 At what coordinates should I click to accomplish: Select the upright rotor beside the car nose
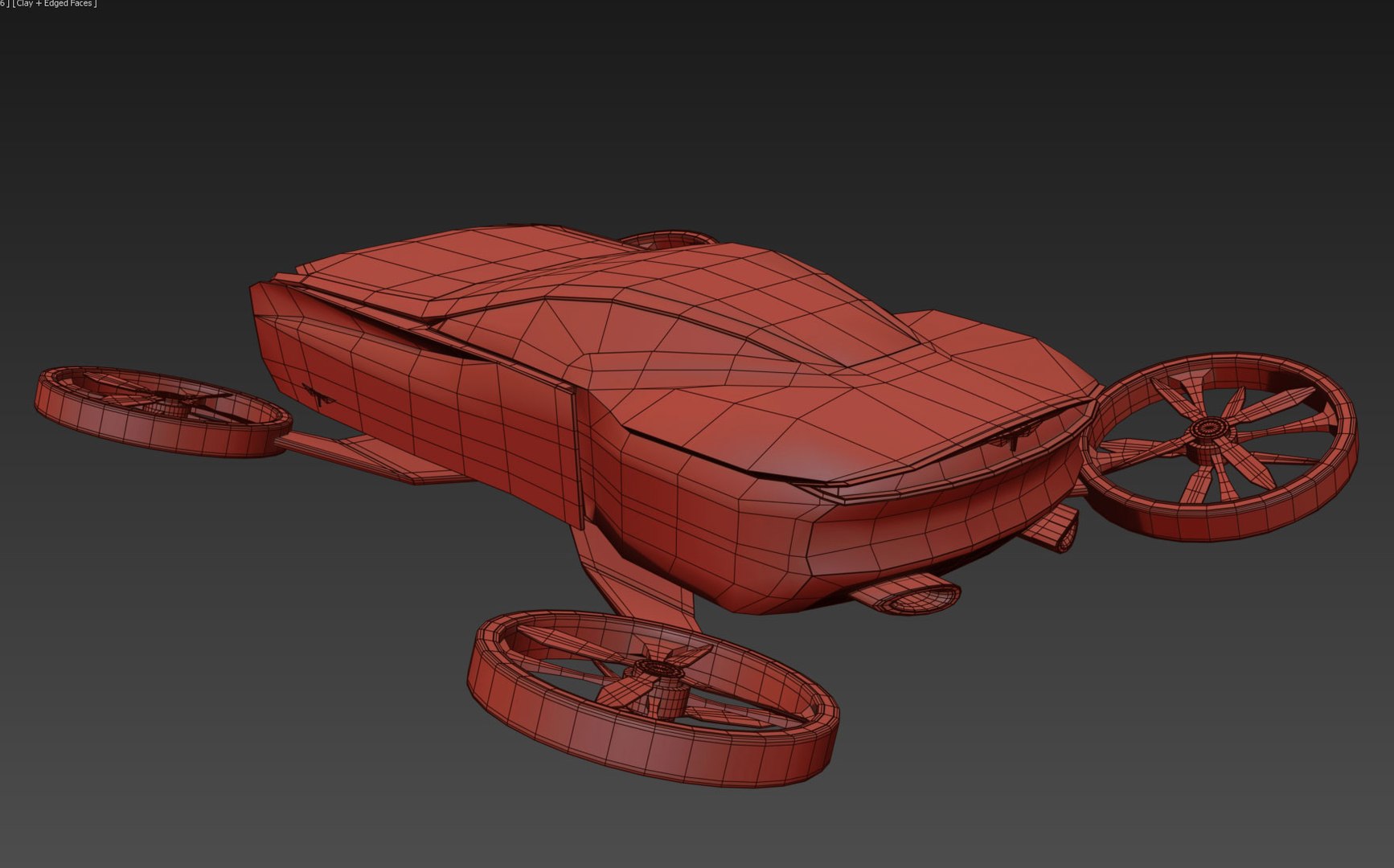click(1219, 446)
